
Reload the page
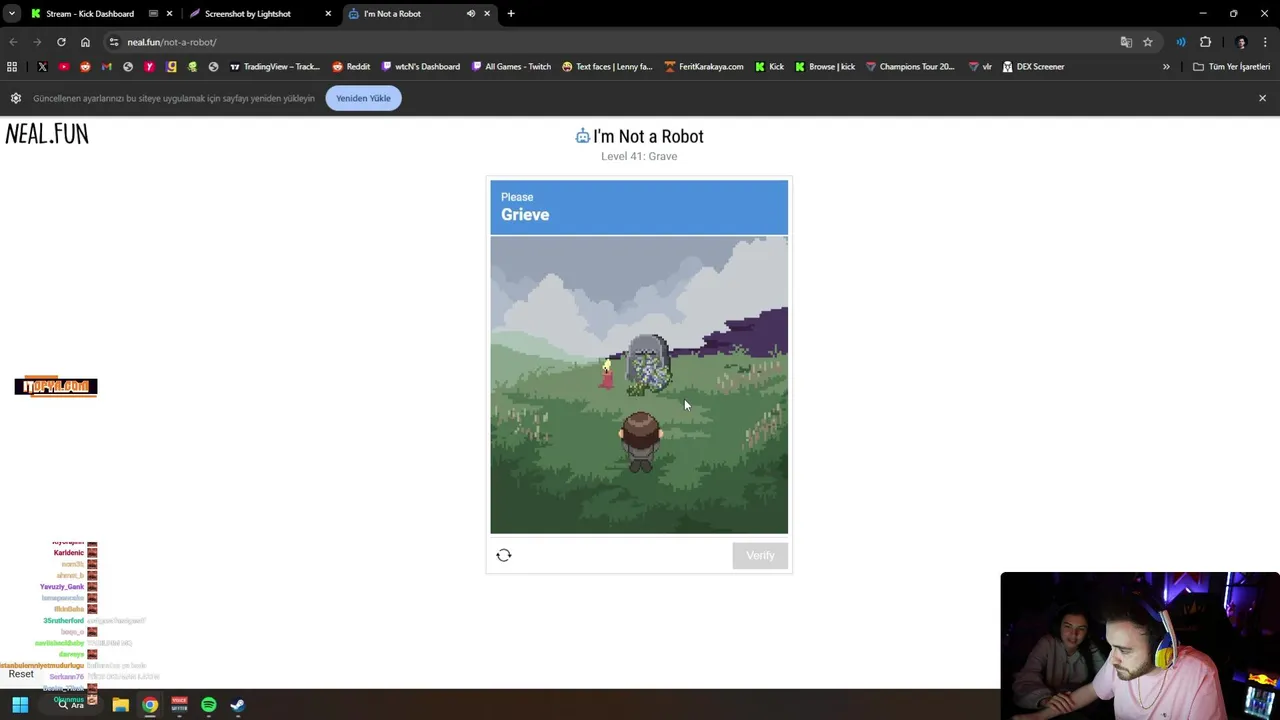click(61, 42)
